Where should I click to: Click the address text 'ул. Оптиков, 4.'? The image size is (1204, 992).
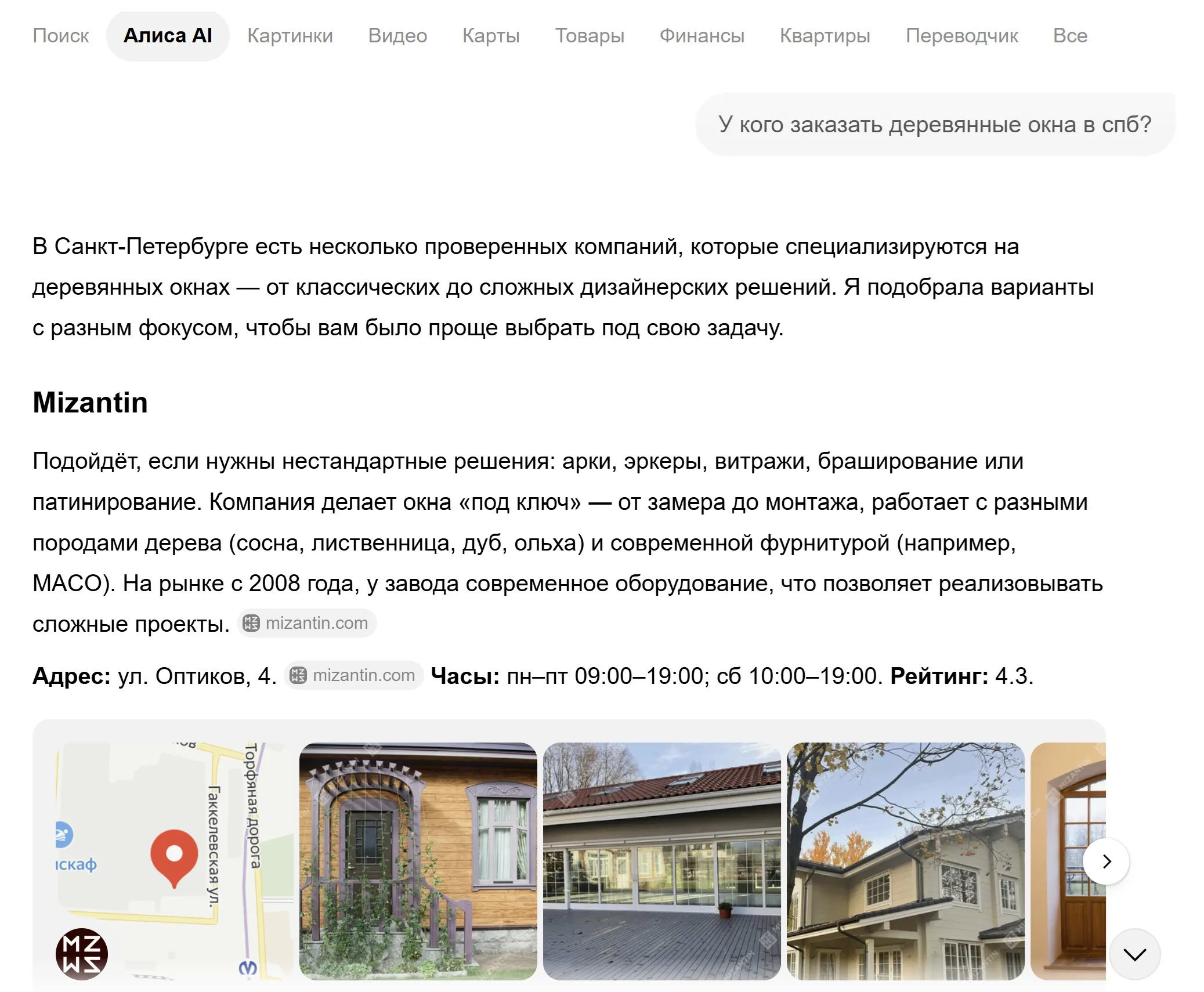pos(197,676)
